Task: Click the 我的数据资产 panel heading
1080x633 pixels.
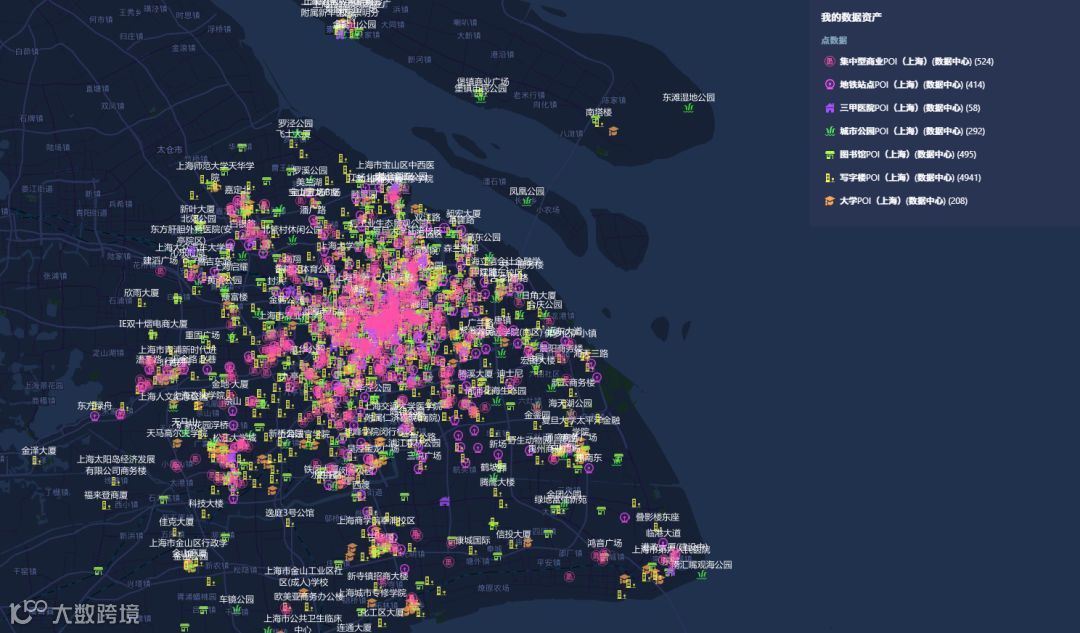Action: click(x=851, y=17)
